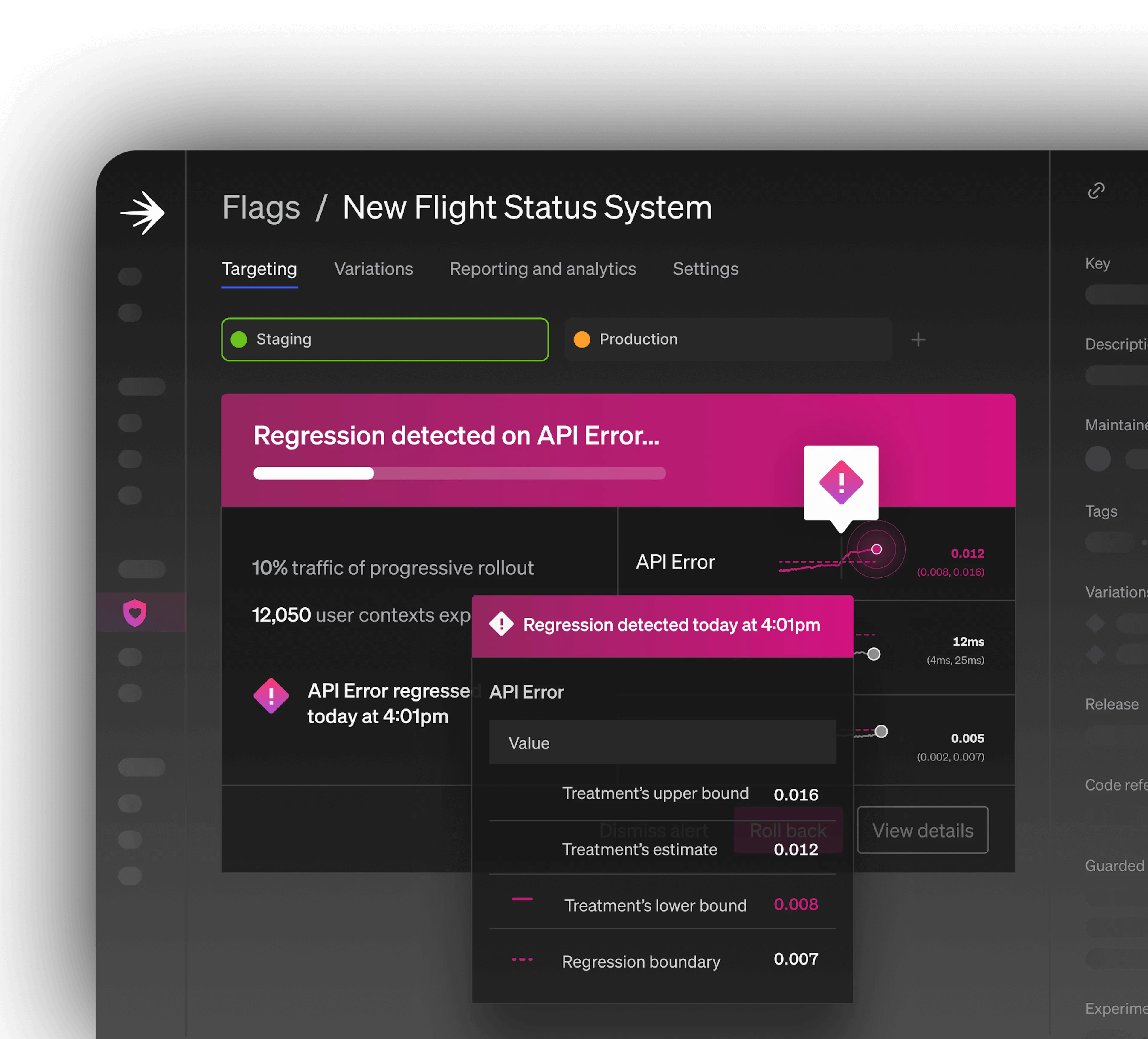Click Regression detected on API Error heading
The width and height of the screenshot is (1148, 1039).
[x=456, y=436]
